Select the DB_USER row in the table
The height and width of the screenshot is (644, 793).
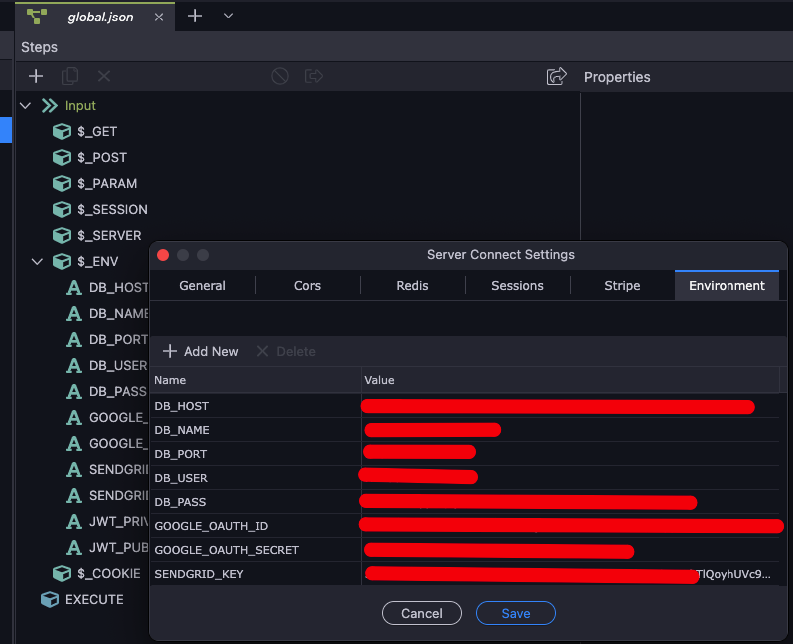pos(464,478)
